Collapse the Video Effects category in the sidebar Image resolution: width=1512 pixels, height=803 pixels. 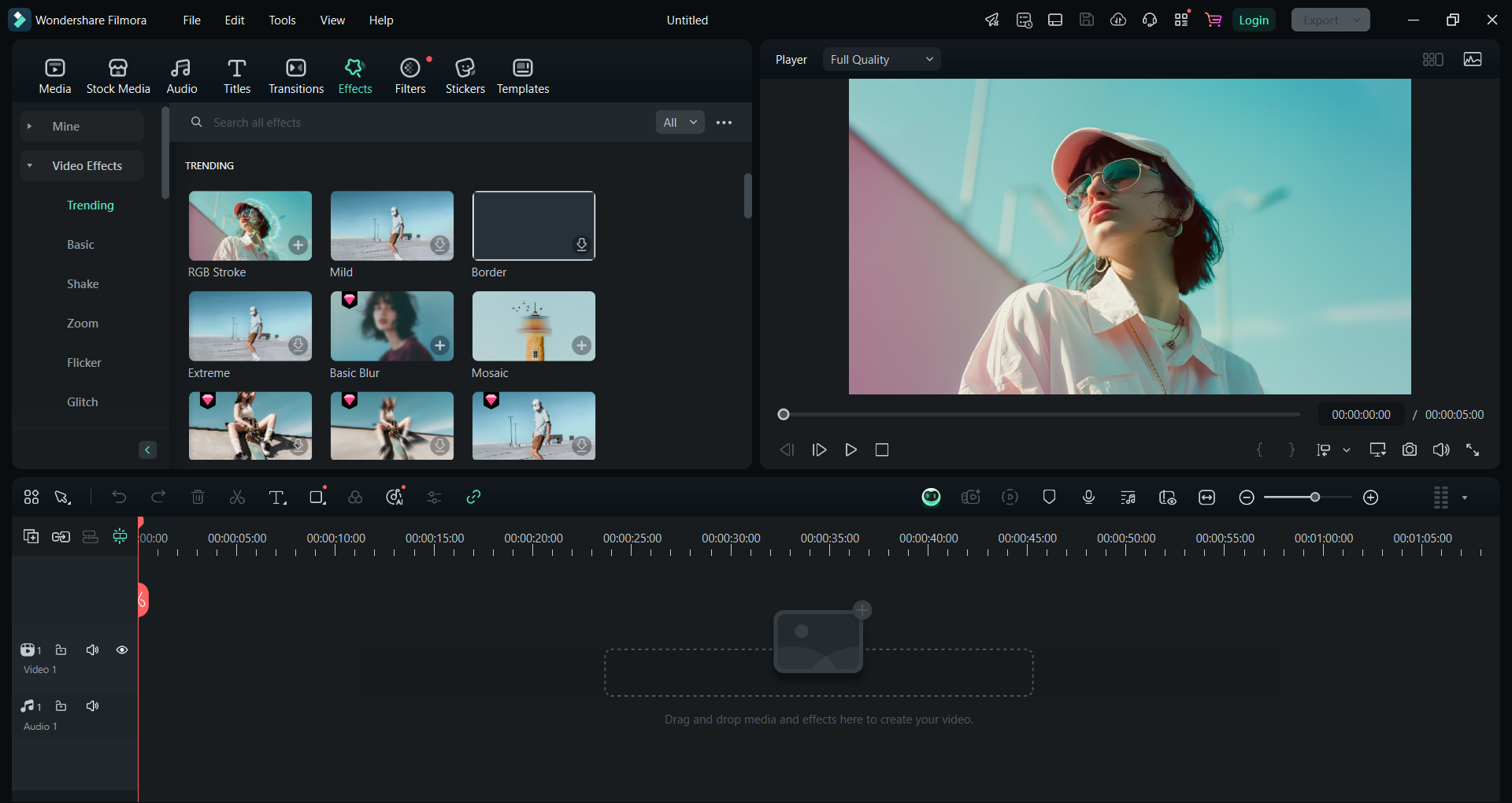[x=29, y=165]
